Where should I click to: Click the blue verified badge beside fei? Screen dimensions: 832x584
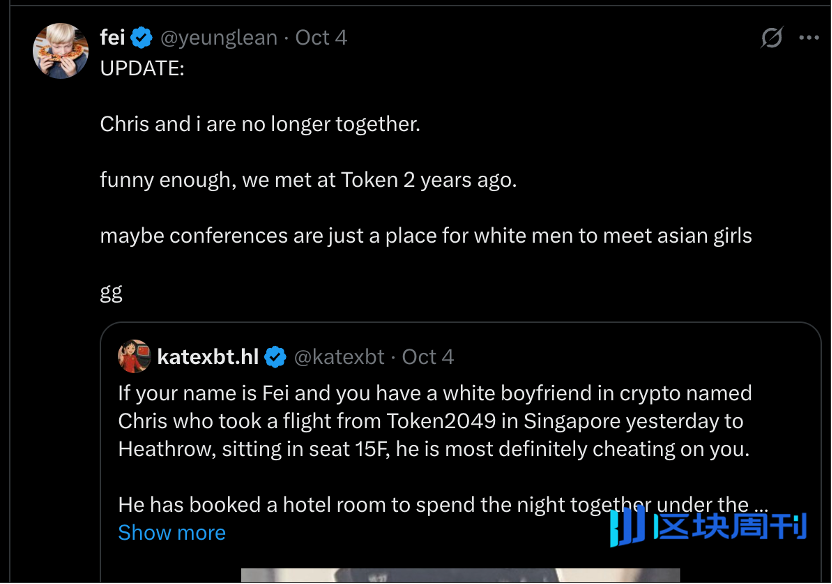click(142, 38)
